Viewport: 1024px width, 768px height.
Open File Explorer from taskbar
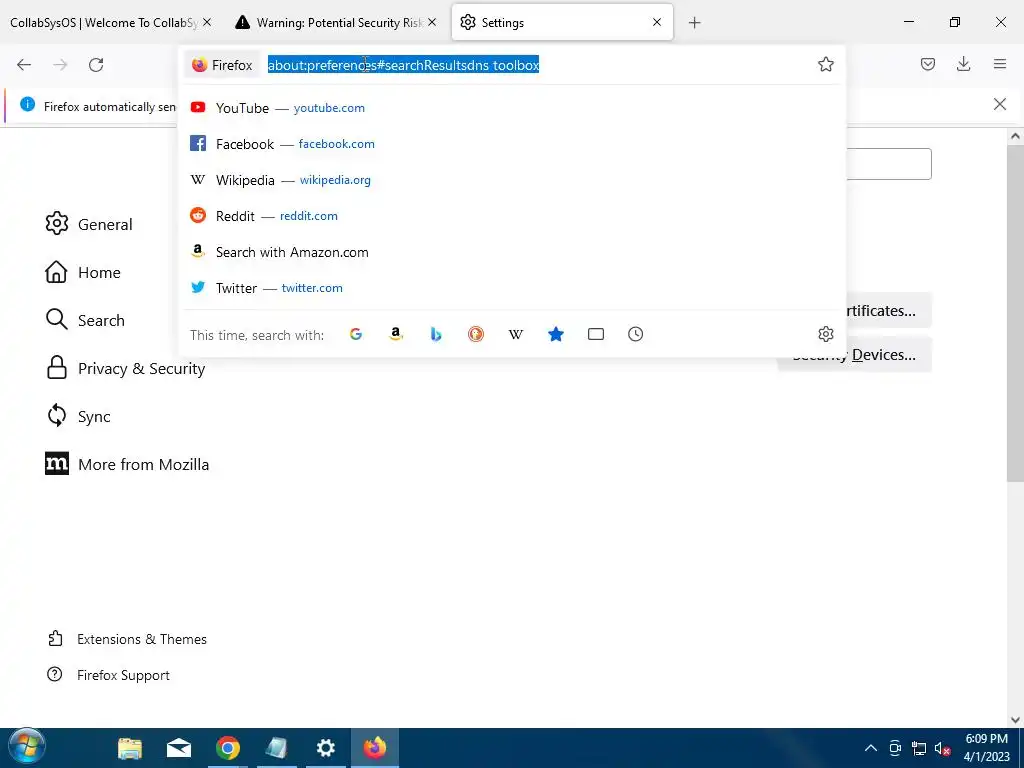click(130, 748)
